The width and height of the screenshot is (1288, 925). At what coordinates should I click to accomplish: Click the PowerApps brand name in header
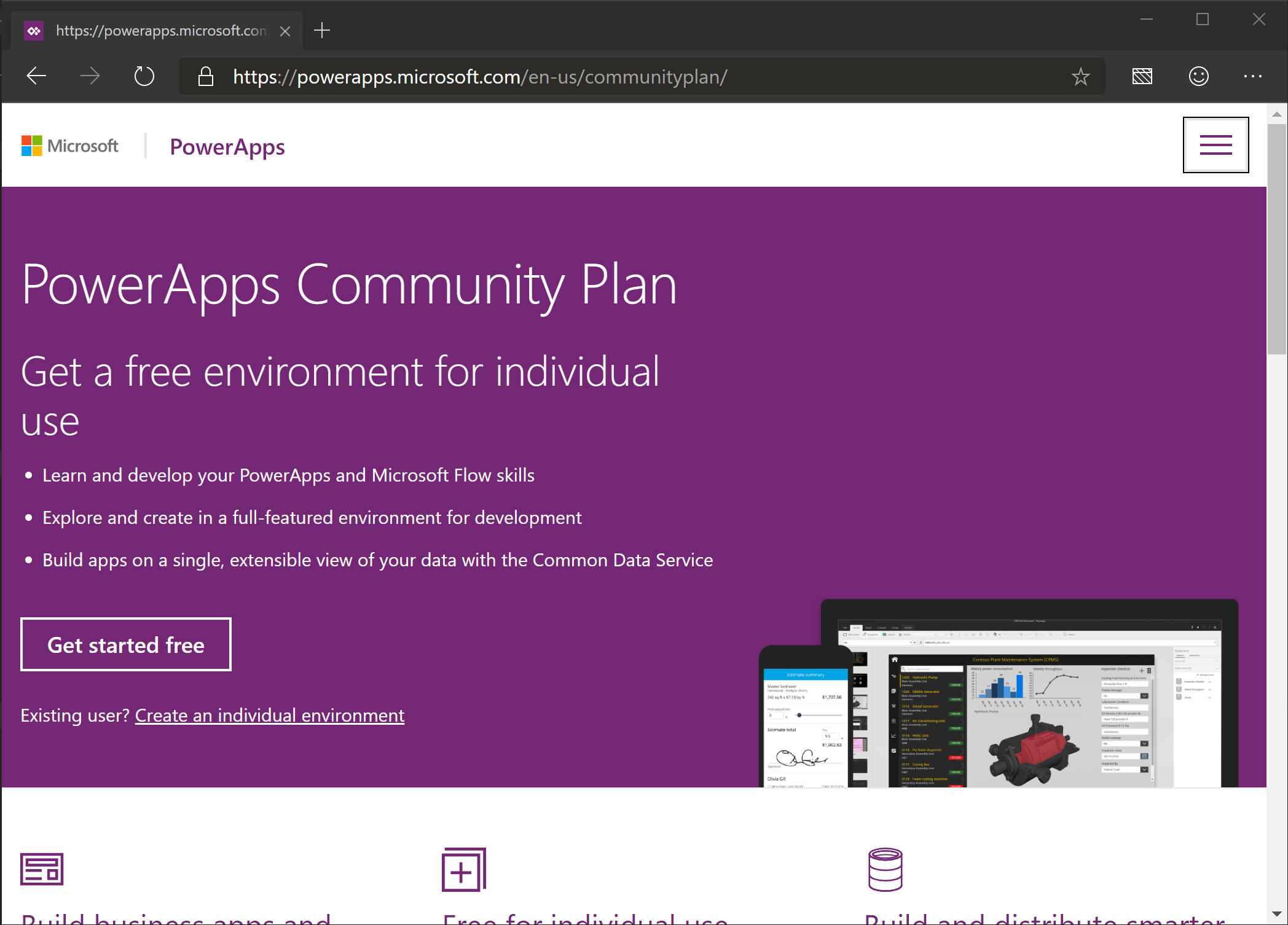[x=227, y=146]
